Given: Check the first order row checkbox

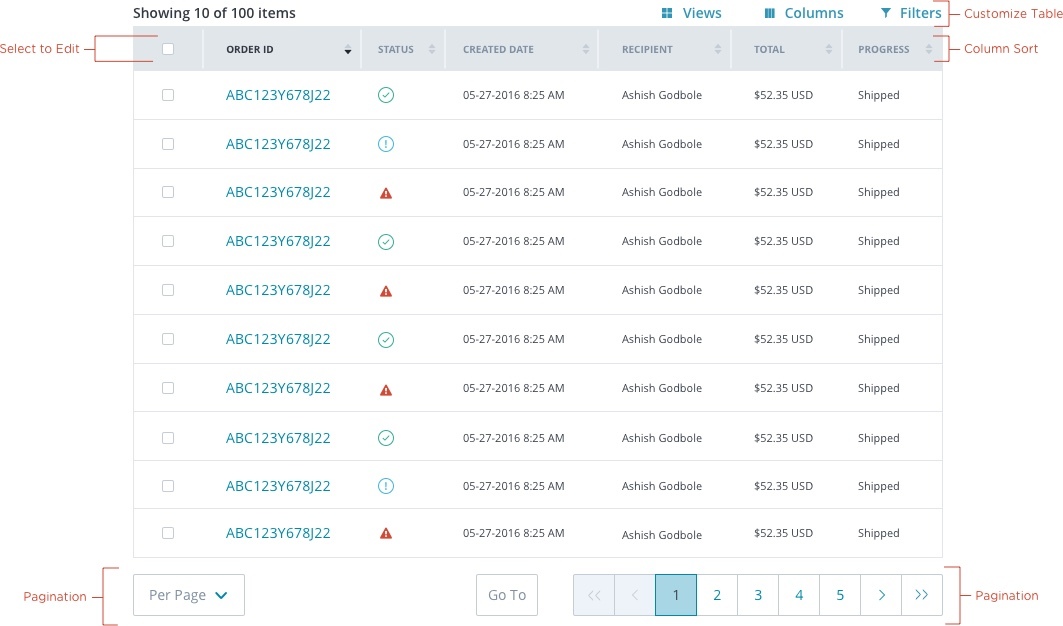Looking at the screenshot, I should point(168,95).
